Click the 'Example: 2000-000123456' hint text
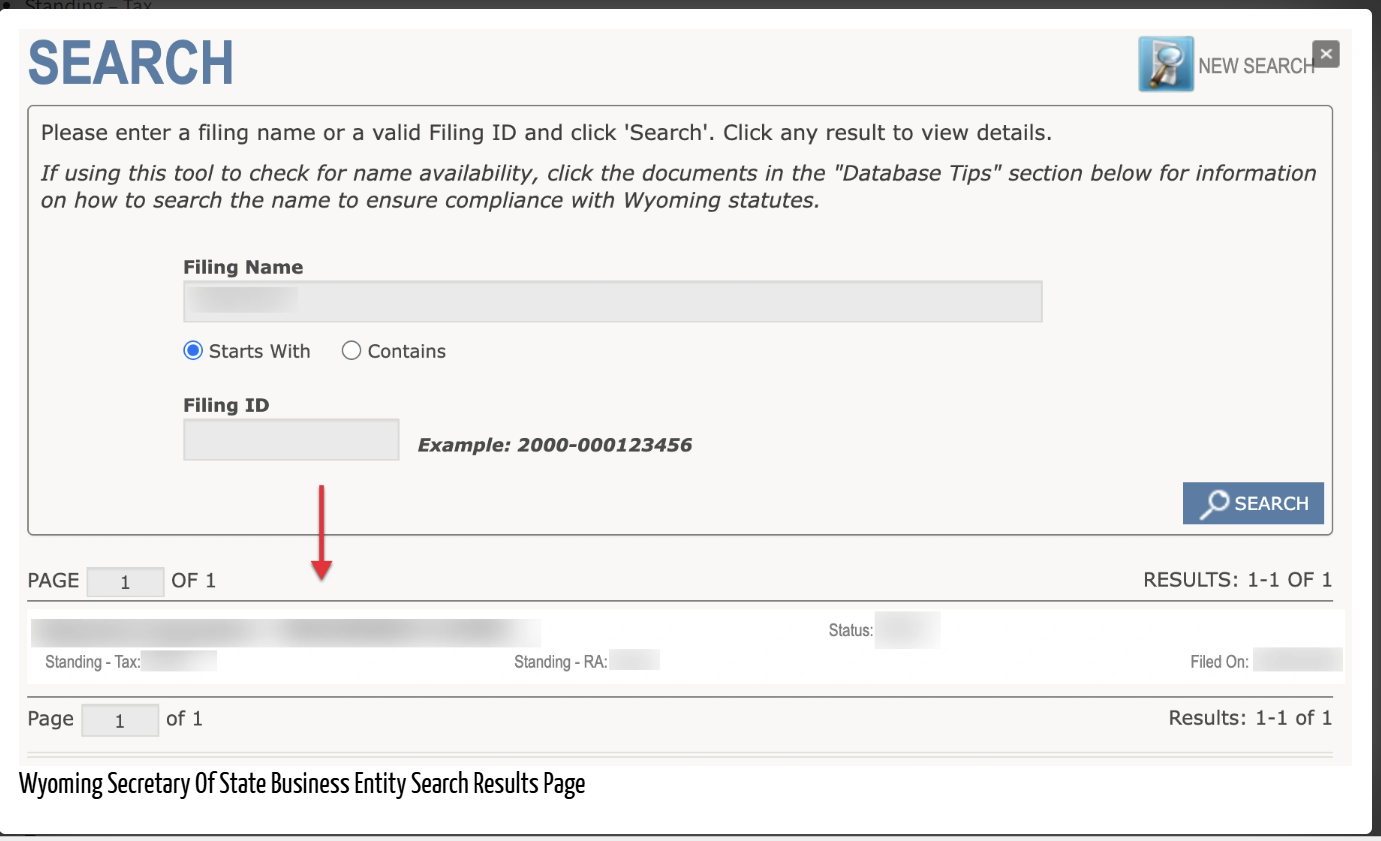The width and height of the screenshot is (1381, 841). point(555,445)
